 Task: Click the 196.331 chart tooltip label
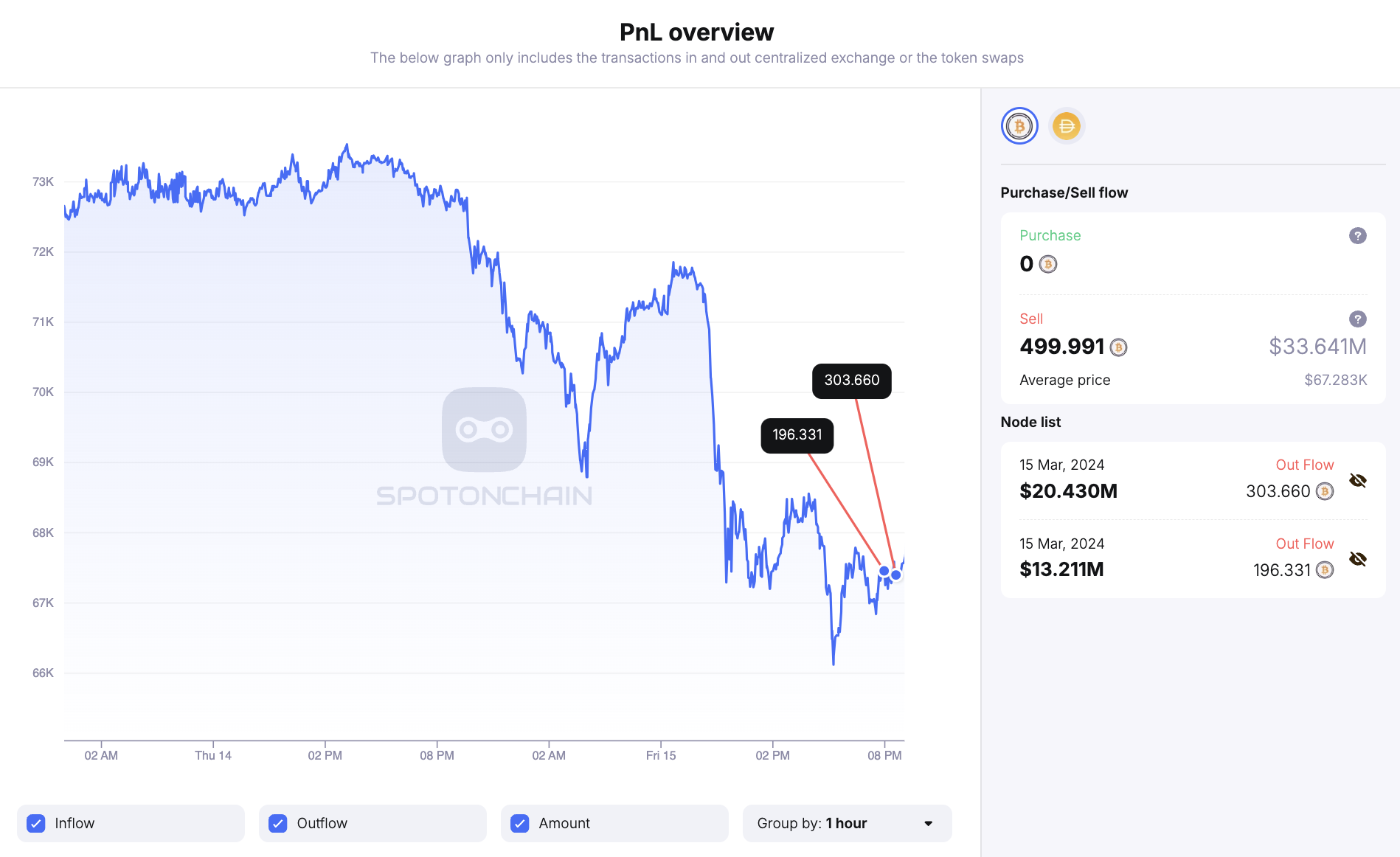(797, 435)
